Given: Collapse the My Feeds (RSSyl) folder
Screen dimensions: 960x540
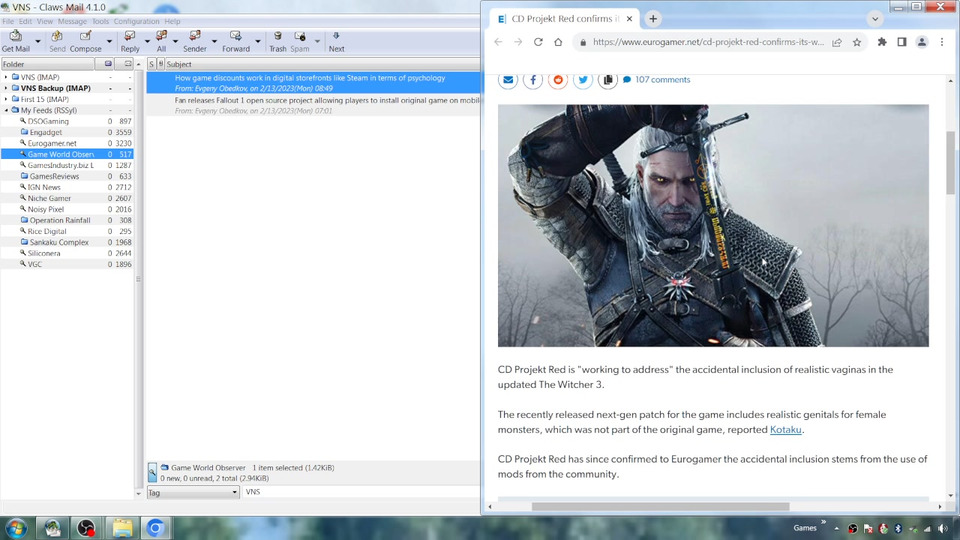Looking at the screenshot, I should point(6,110).
